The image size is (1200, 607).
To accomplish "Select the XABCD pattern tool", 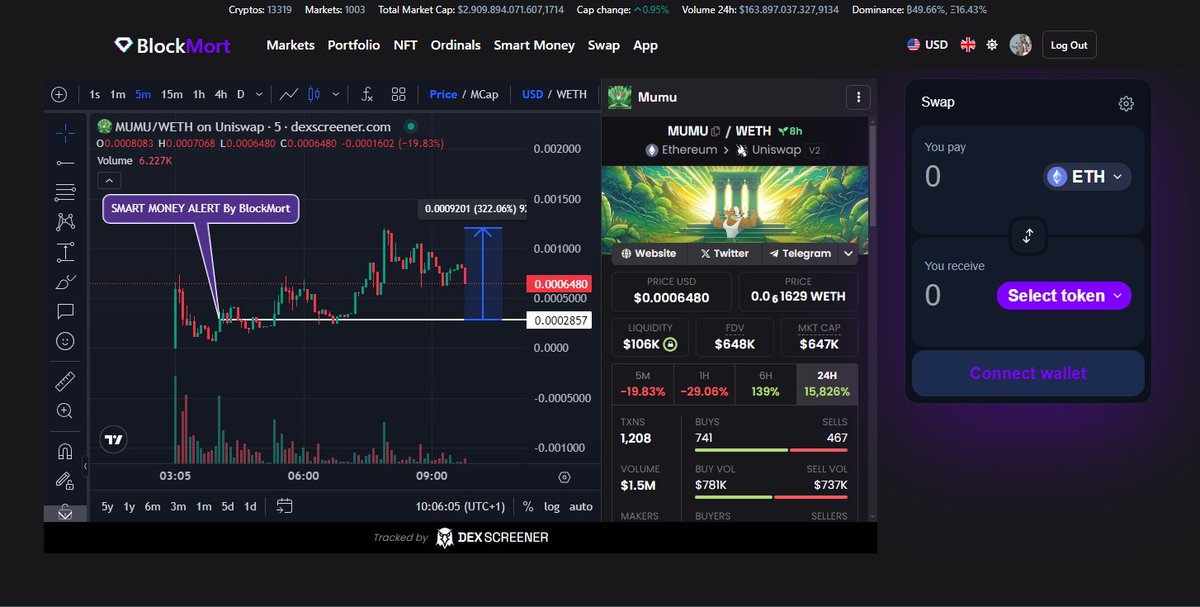I will tap(65, 222).
